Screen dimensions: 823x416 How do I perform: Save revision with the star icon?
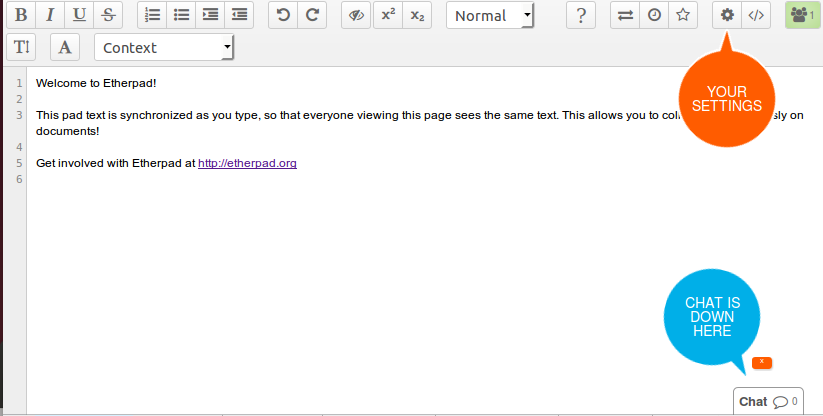(683, 15)
